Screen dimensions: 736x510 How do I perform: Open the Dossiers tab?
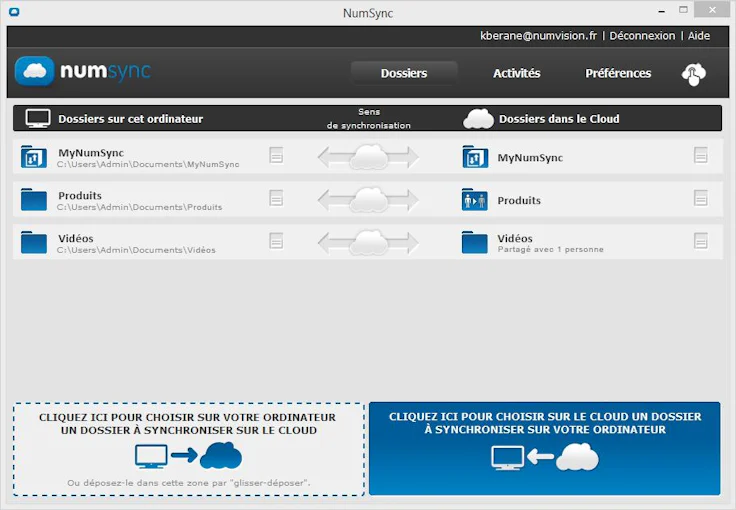coord(404,73)
